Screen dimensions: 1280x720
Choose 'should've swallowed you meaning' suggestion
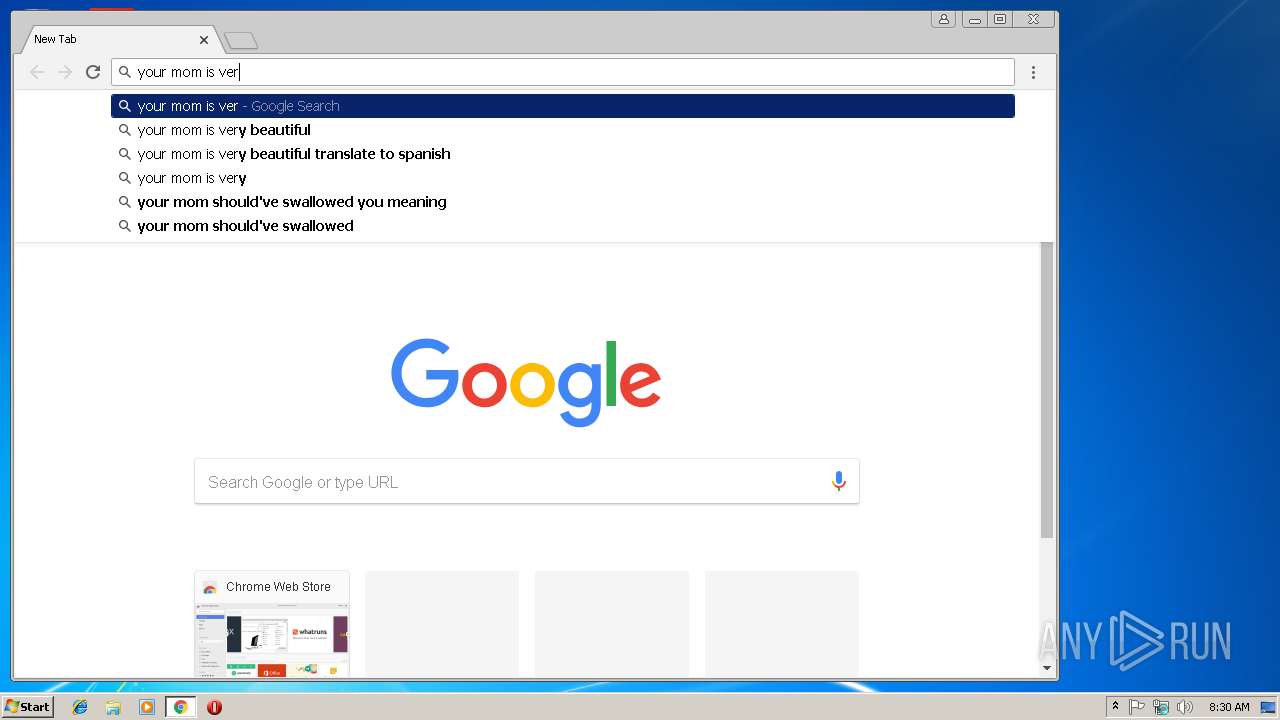pos(563,202)
